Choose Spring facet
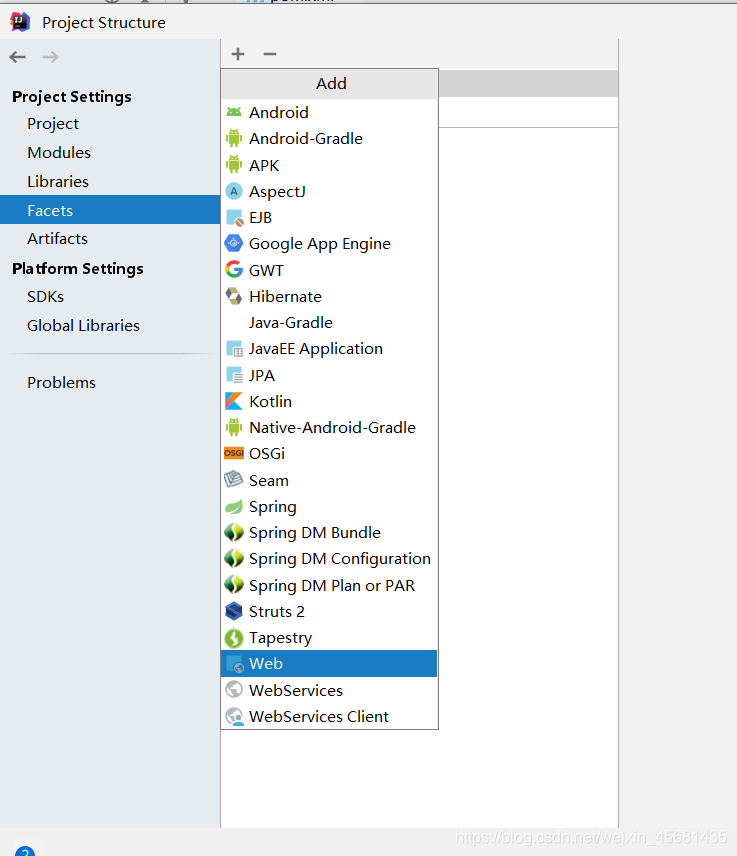 (329, 507)
